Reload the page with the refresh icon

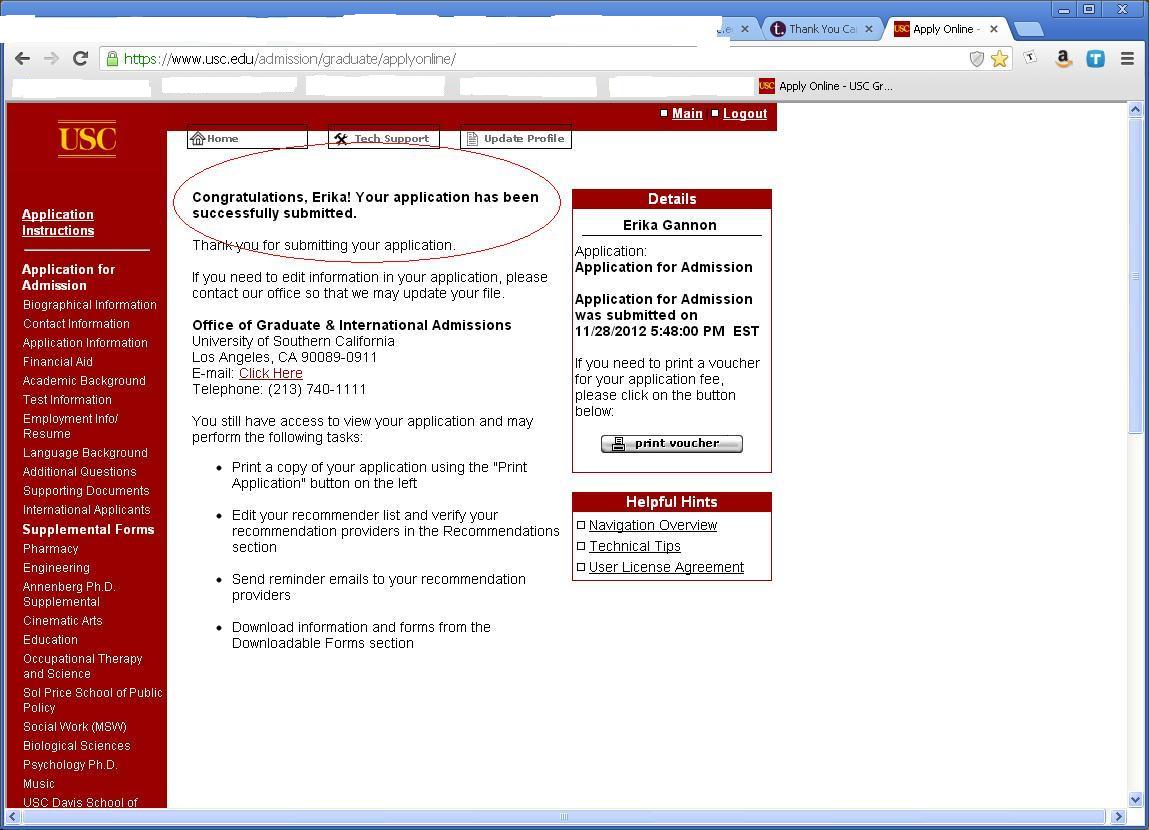pos(80,59)
